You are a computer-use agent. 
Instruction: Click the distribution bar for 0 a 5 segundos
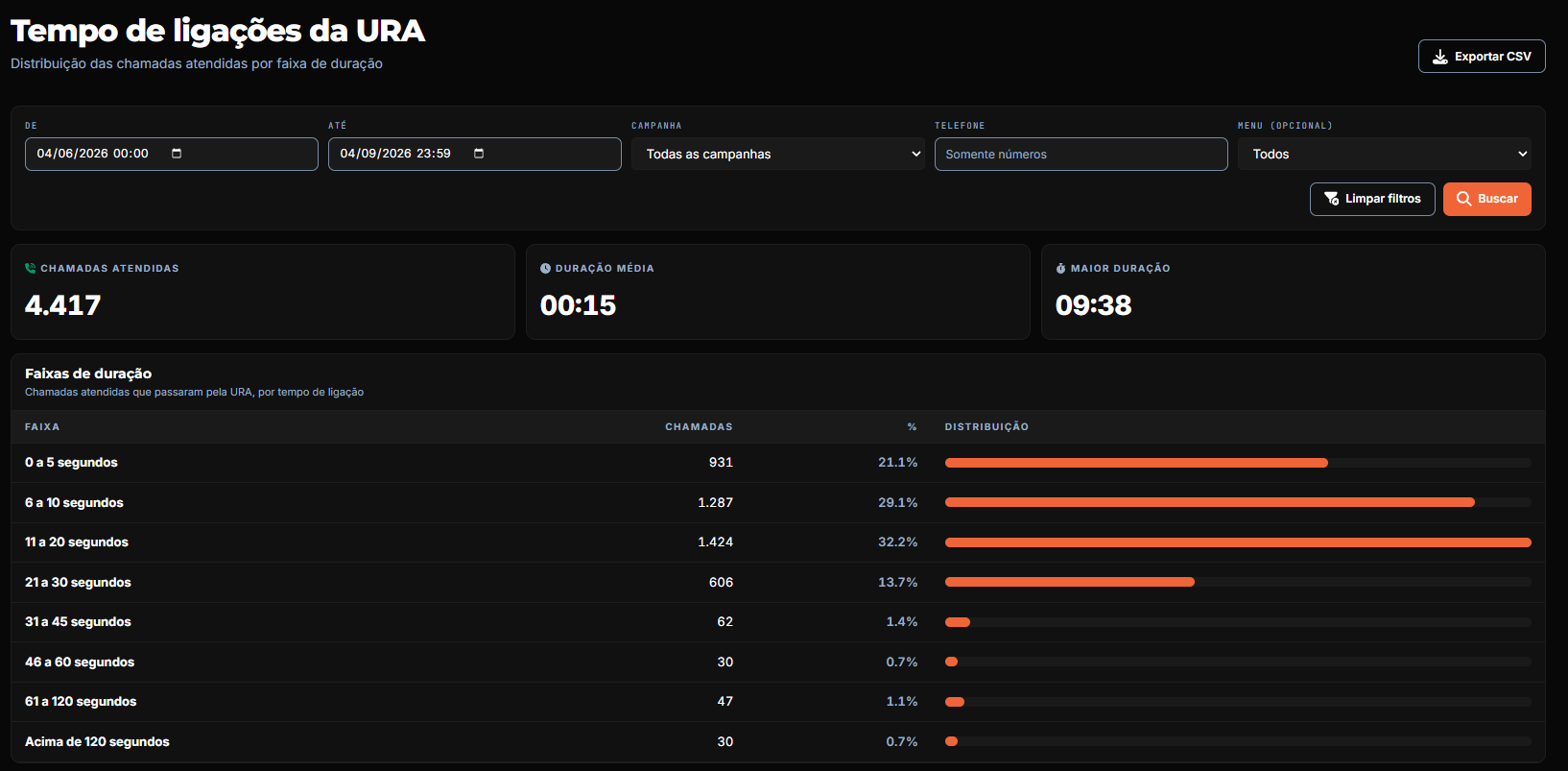(x=1136, y=463)
